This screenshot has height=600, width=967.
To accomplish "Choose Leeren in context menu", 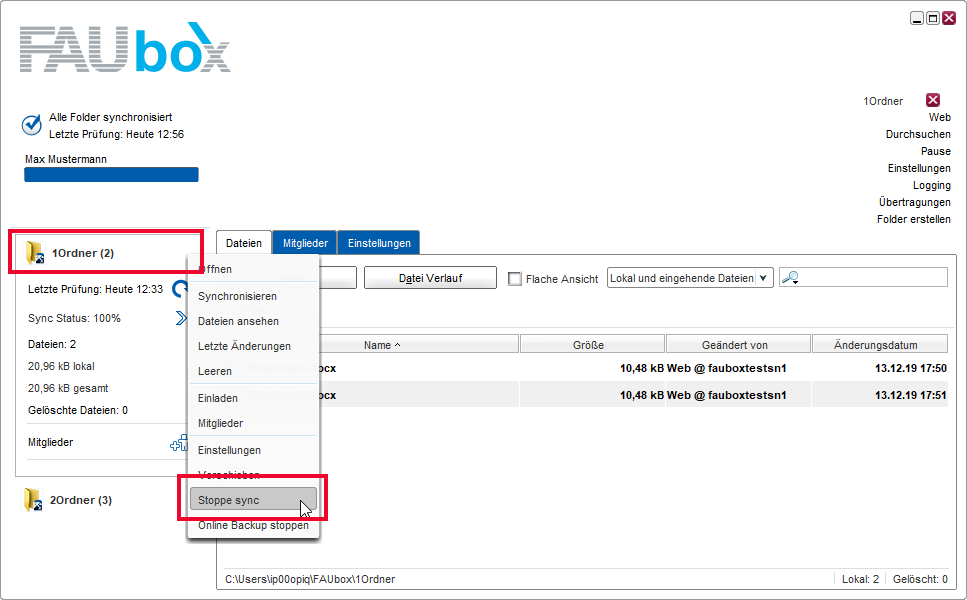I will (x=215, y=371).
